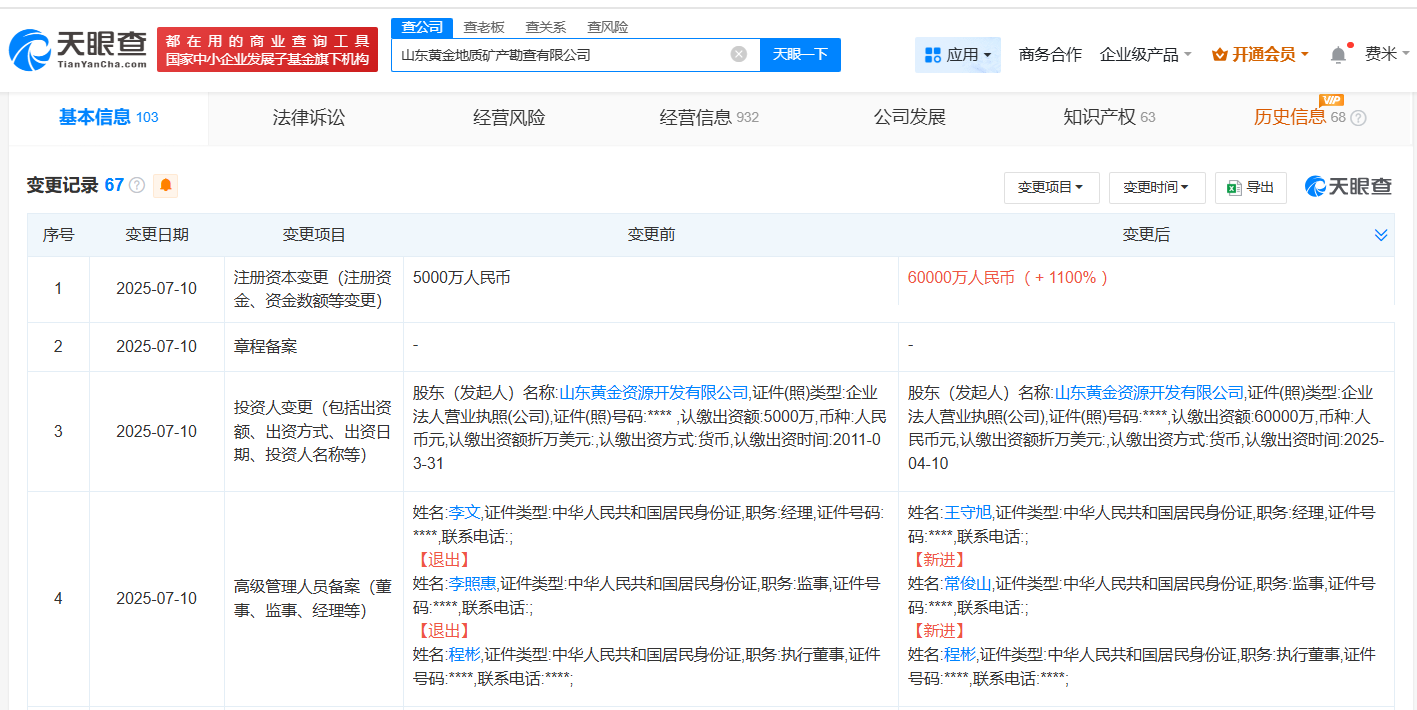Click the TianYanCha logo in header
The image size is (1417, 710).
77,49
